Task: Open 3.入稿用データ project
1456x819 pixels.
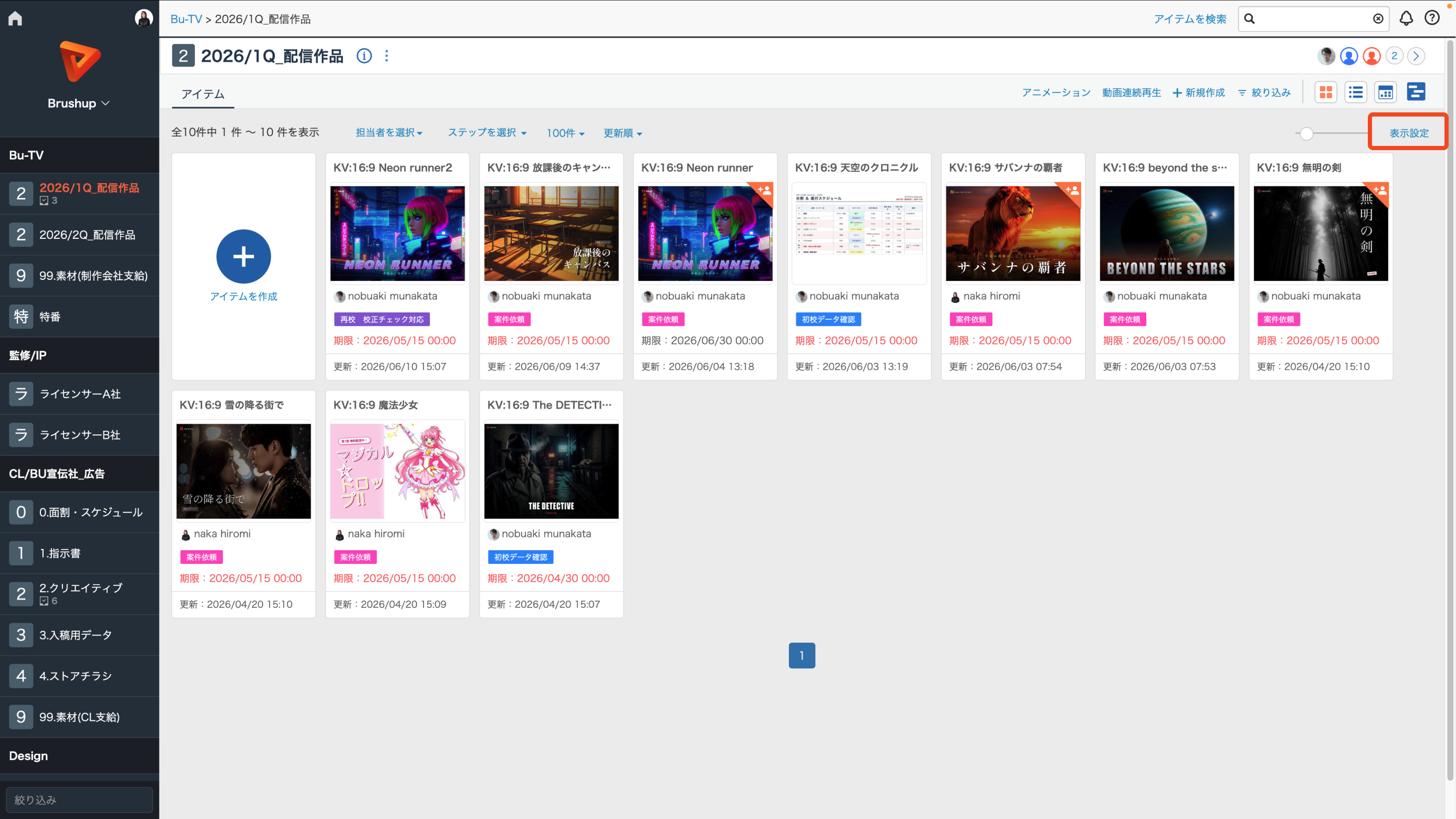Action: tap(80, 635)
